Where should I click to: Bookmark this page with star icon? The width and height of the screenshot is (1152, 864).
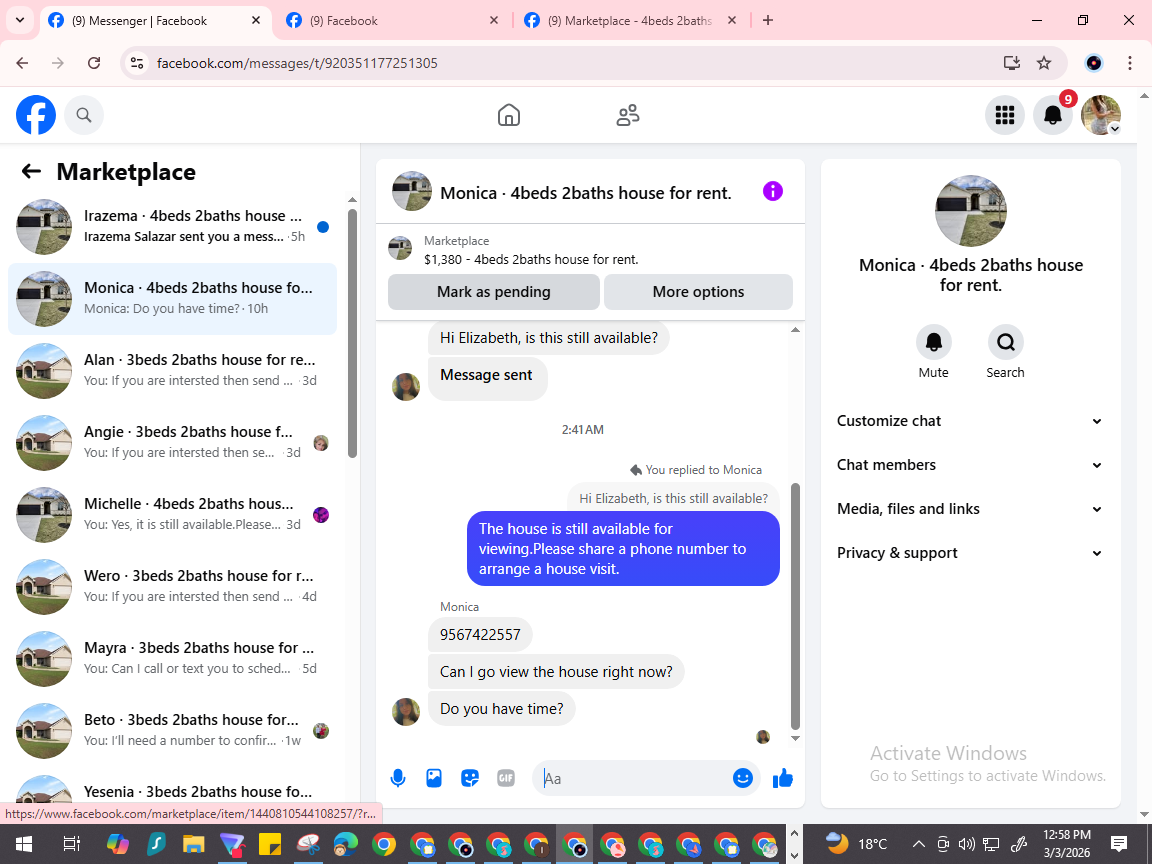tap(1044, 63)
